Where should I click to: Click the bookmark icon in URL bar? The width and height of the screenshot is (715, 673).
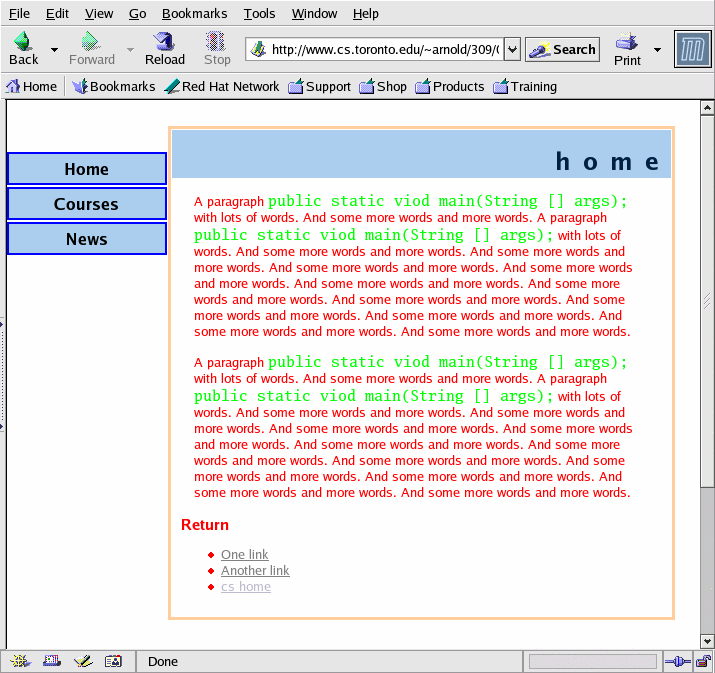[258, 49]
